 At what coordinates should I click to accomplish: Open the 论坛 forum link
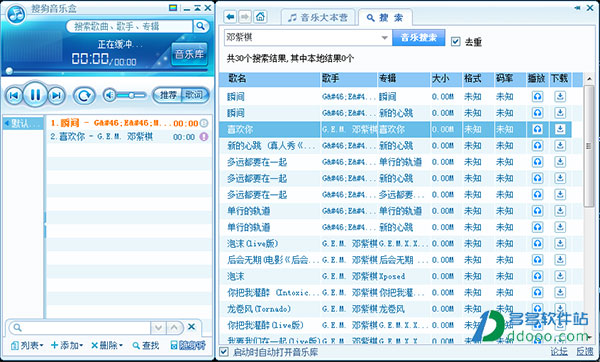click(x=559, y=351)
